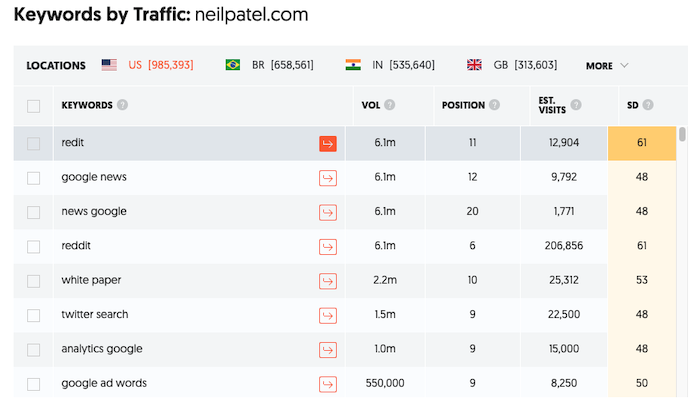
Task: Click the est. visits value '12,904'
Action: [564, 143]
